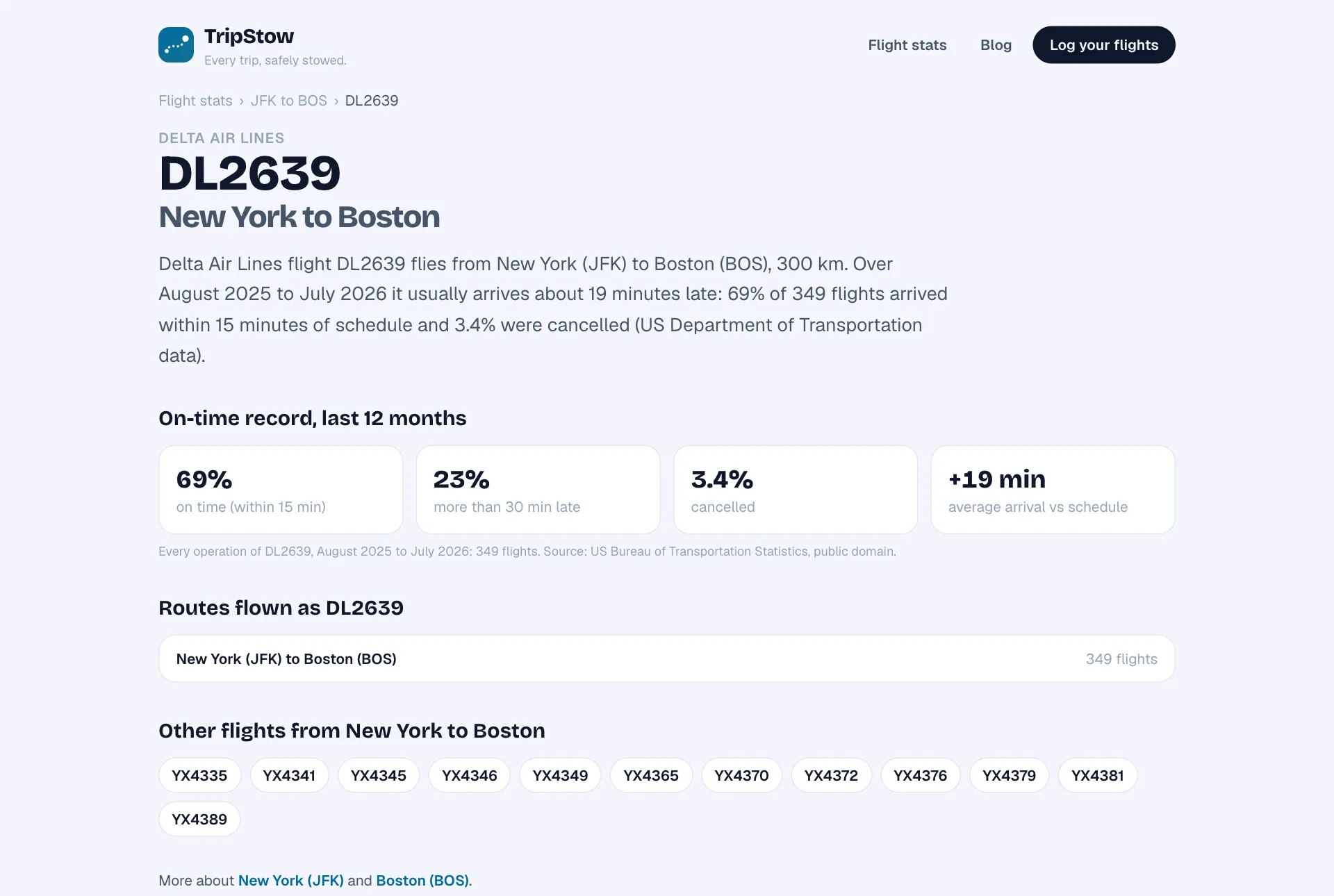
Task: Click the Every trip, safely stowed tagline
Action: point(275,60)
